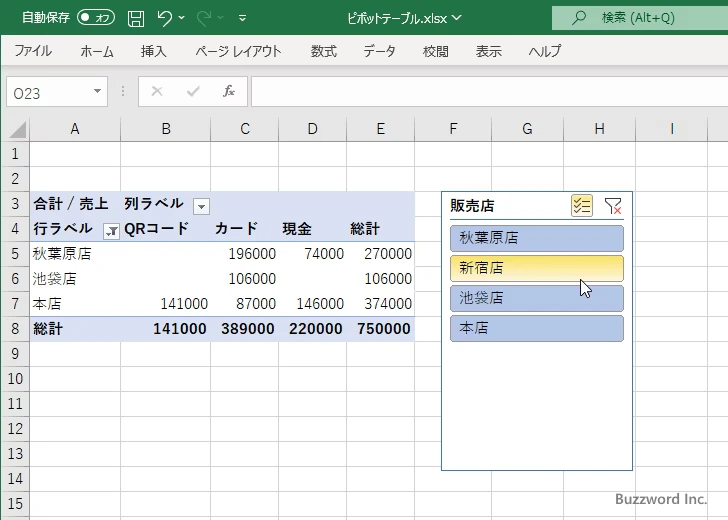This screenshot has width=728, height=520.
Task: Toggle the AutoSave (自動保存) switch
Action: coord(96,18)
